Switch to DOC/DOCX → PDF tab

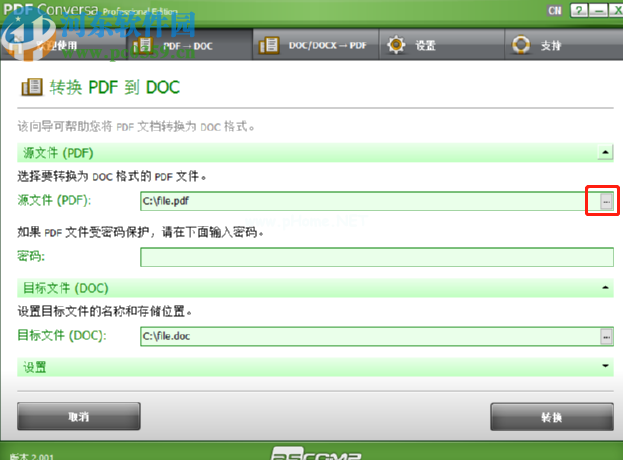click(315, 45)
